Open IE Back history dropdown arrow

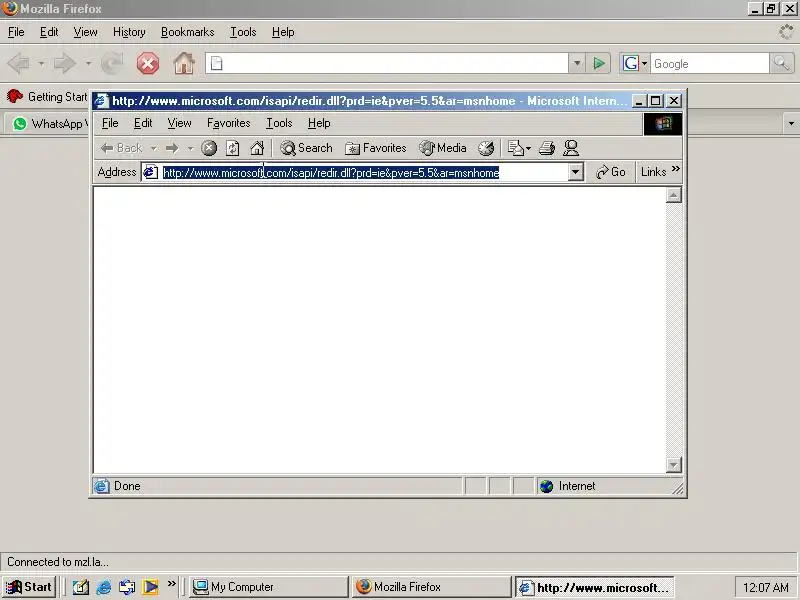(x=153, y=148)
